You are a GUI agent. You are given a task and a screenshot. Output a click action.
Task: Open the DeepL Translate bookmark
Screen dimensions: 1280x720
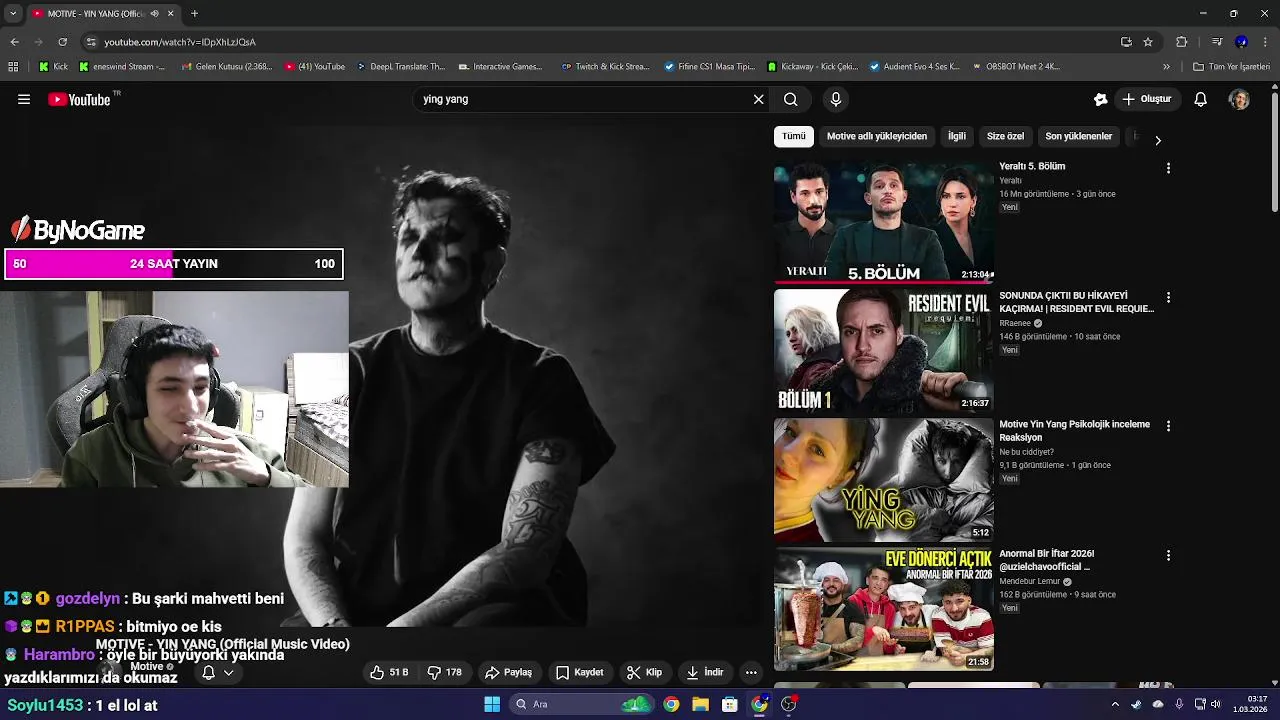click(x=400, y=67)
